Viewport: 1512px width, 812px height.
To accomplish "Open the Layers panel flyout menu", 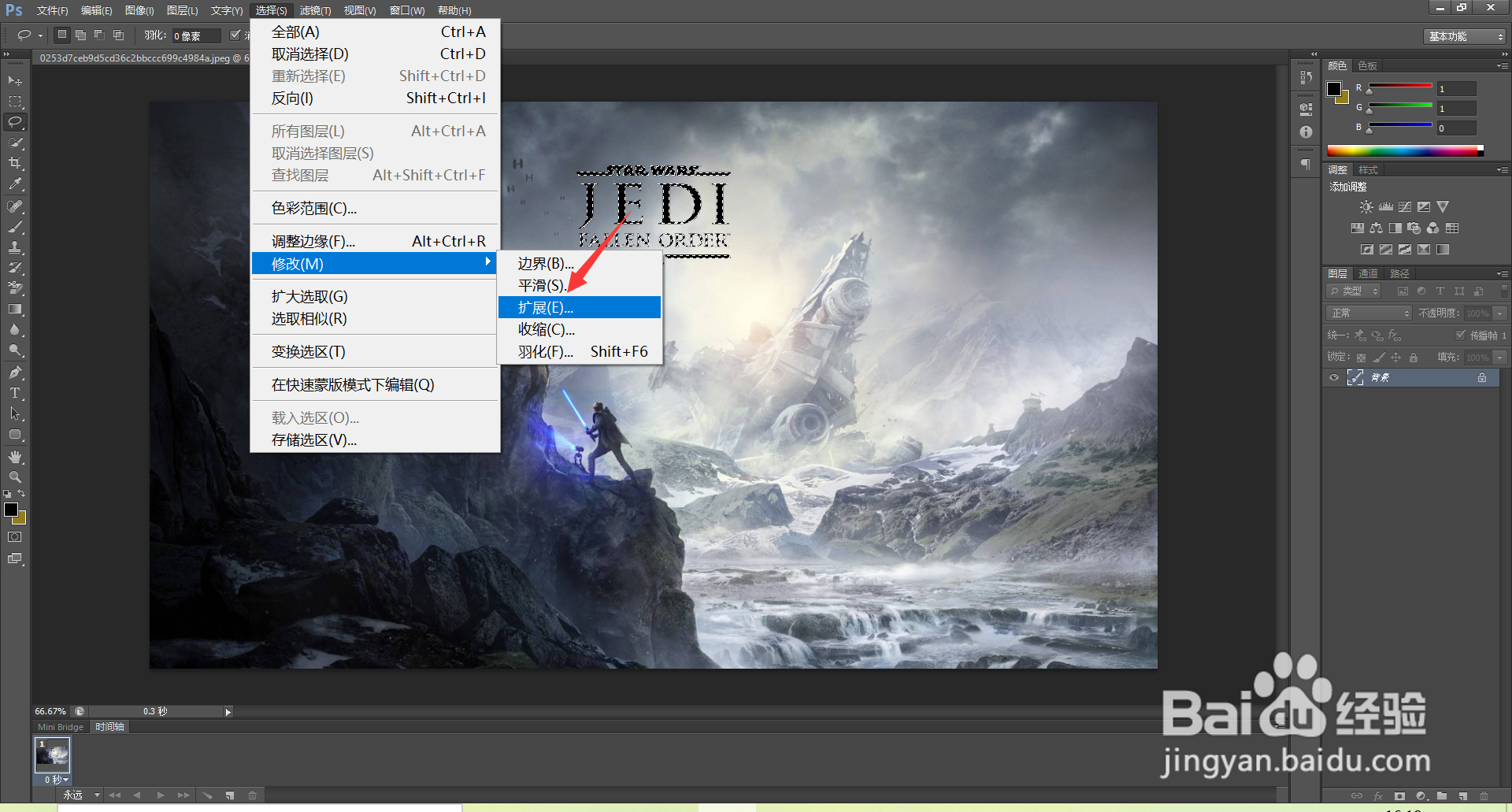I will click(x=1503, y=274).
